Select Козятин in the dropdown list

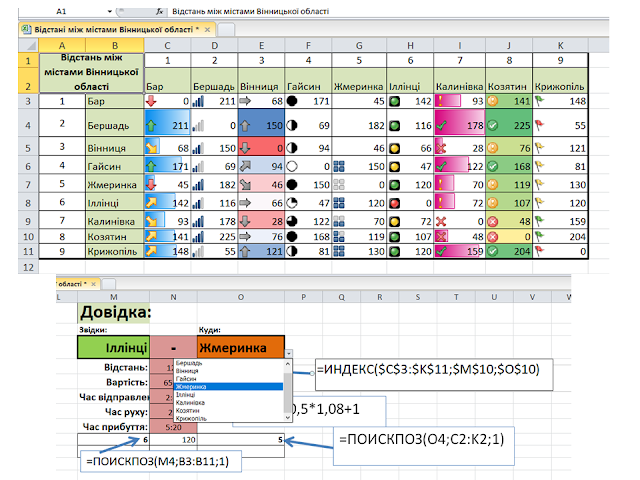tap(187, 410)
